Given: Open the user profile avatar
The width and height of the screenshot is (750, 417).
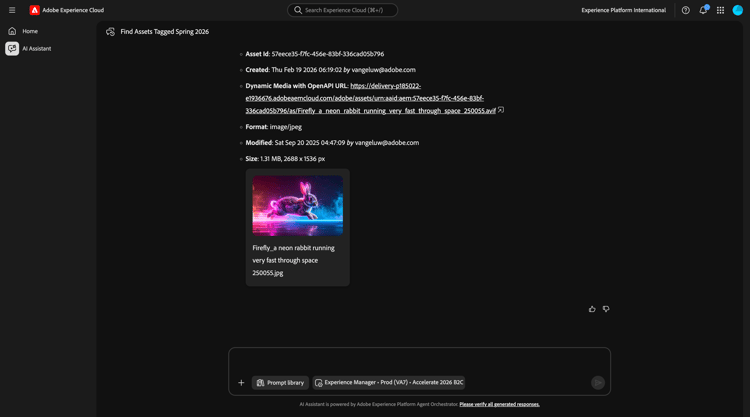Looking at the screenshot, I should (x=738, y=10).
